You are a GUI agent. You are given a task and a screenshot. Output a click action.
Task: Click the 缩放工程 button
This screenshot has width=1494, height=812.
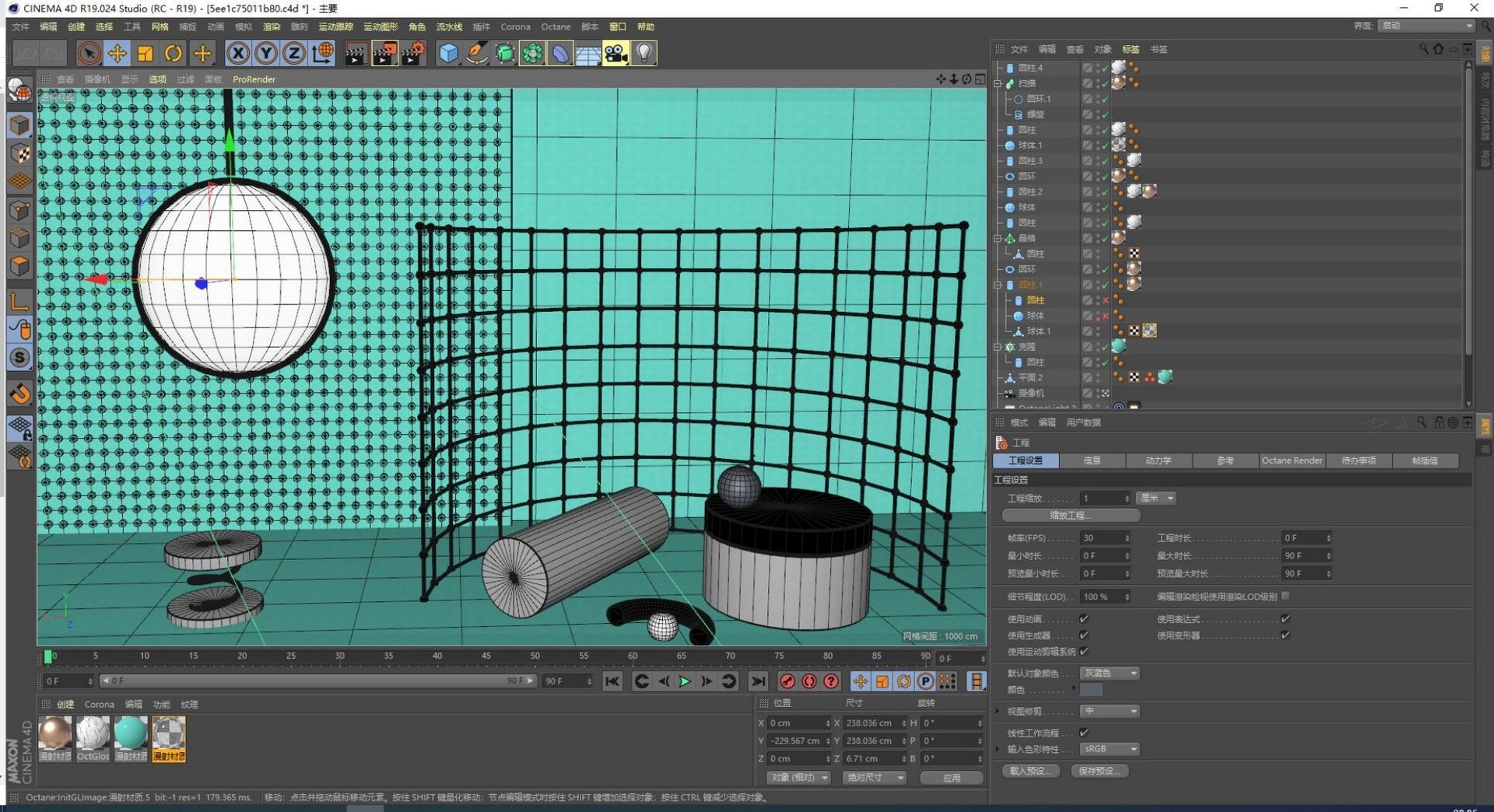coord(1071,516)
